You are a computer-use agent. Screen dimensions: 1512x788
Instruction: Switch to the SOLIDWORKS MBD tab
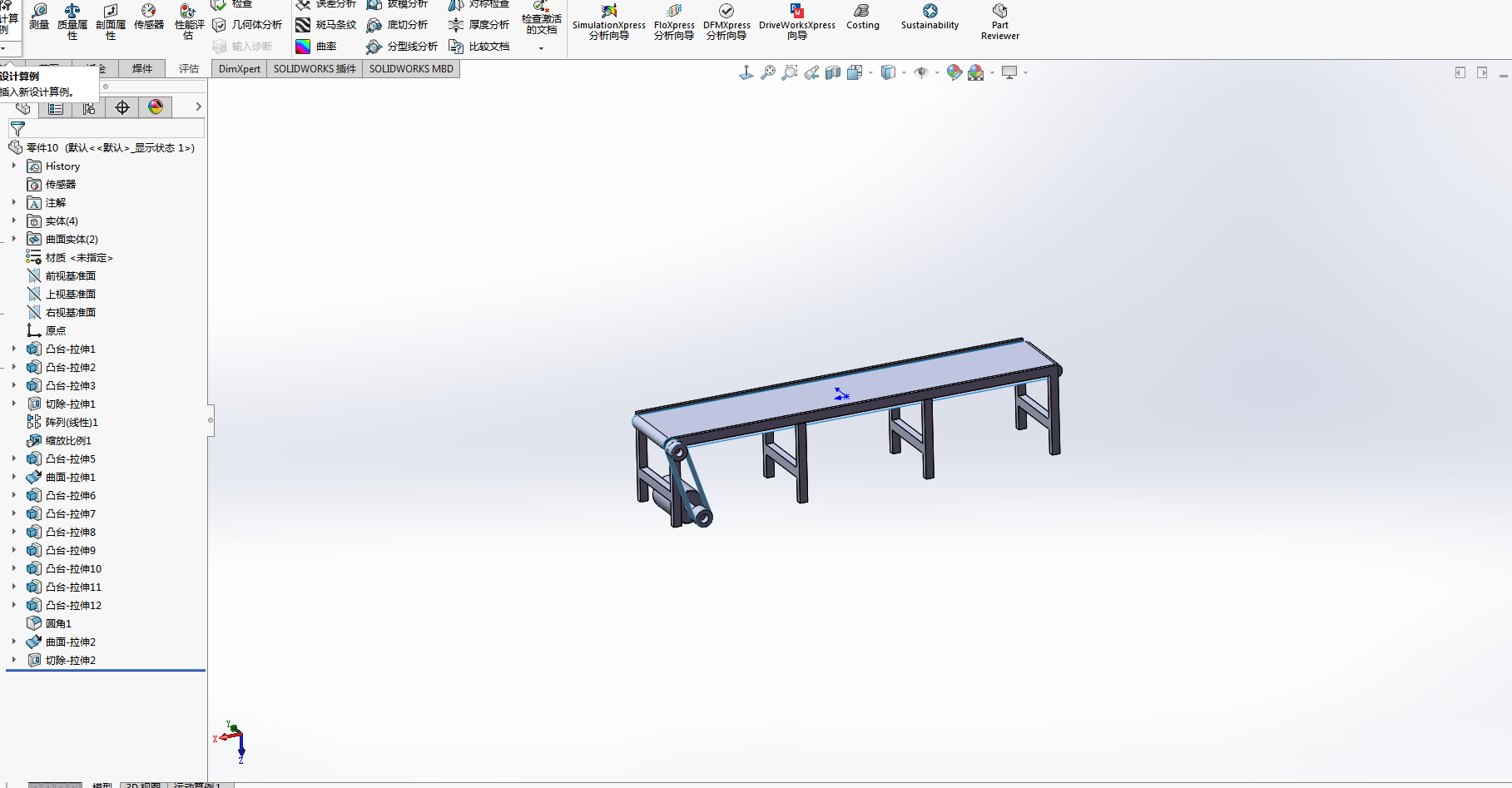[x=411, y=69]
